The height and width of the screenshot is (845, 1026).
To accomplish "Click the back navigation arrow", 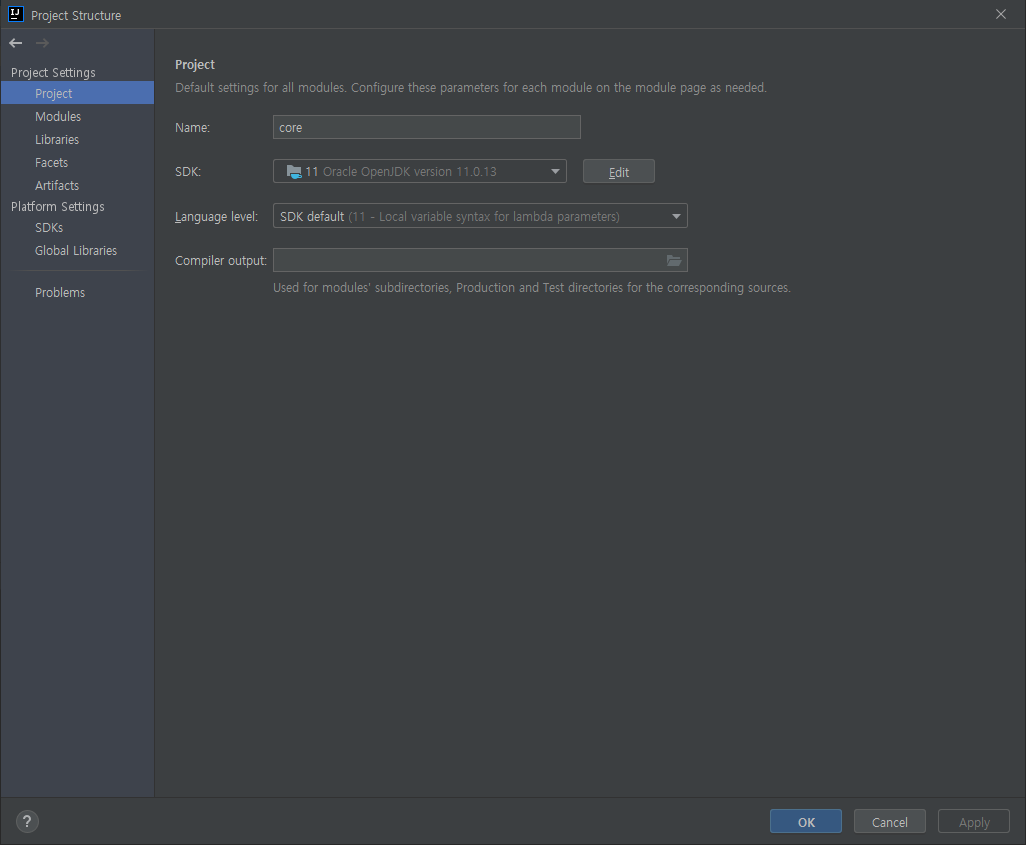I will (x=16, y=43).
